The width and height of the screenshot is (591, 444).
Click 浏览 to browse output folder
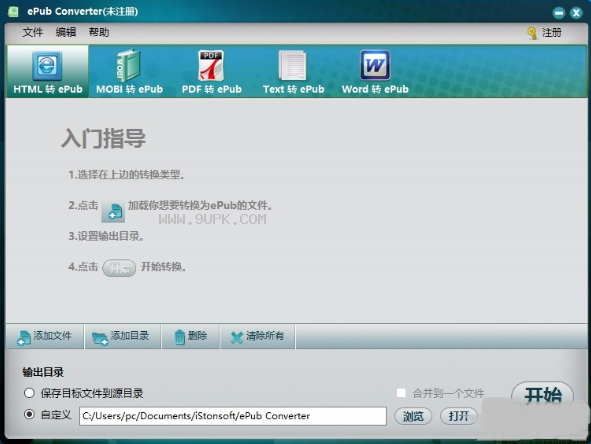pos(413,416)
